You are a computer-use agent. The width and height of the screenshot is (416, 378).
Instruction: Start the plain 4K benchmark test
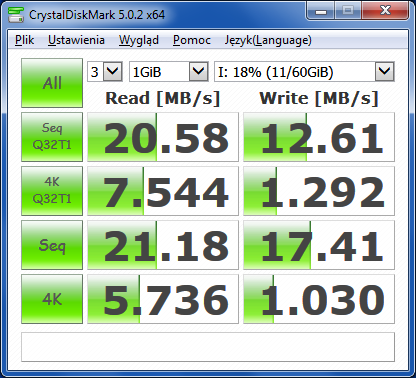click(52, 299)
